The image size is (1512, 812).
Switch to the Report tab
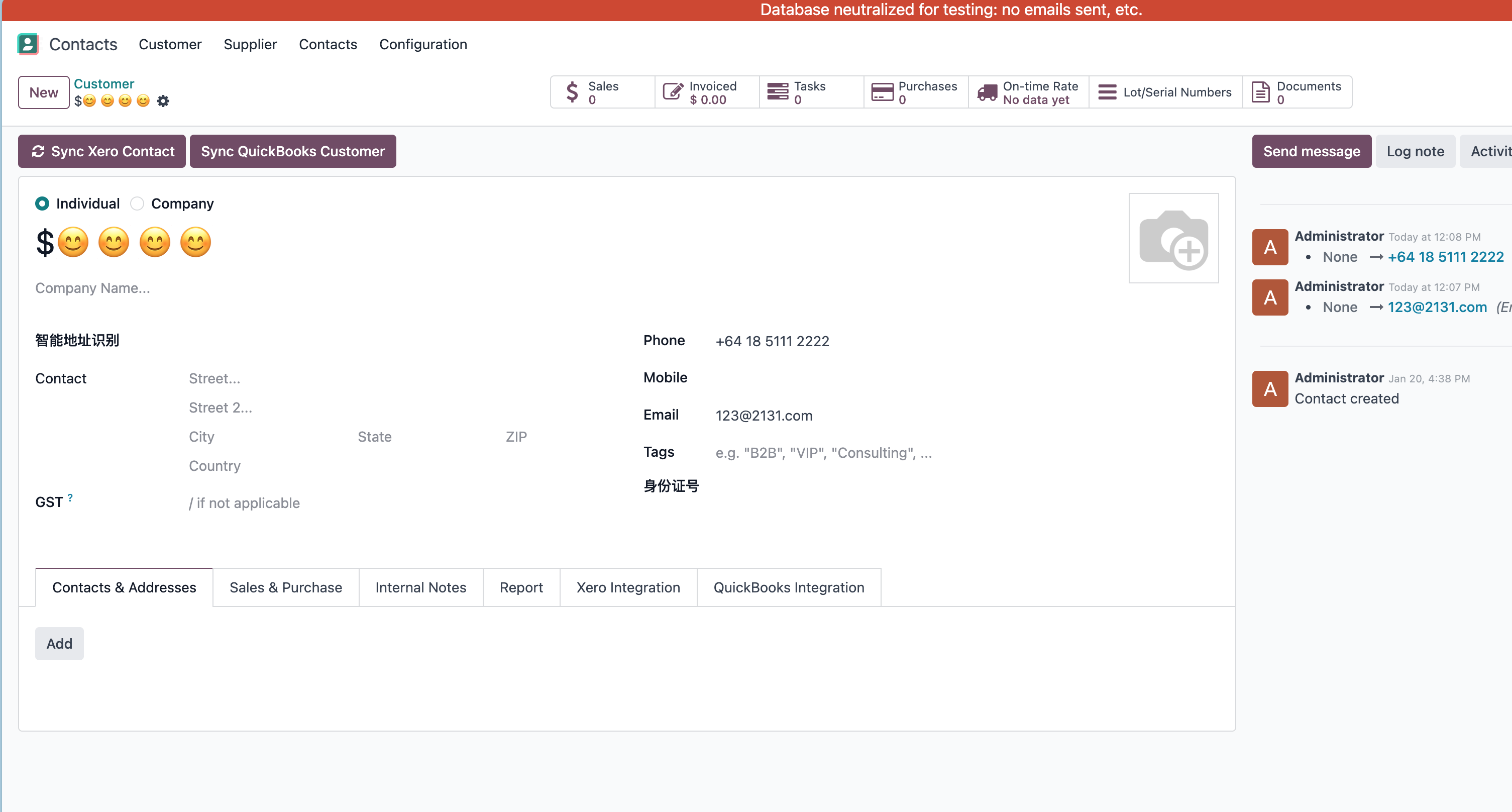point(521,587)
